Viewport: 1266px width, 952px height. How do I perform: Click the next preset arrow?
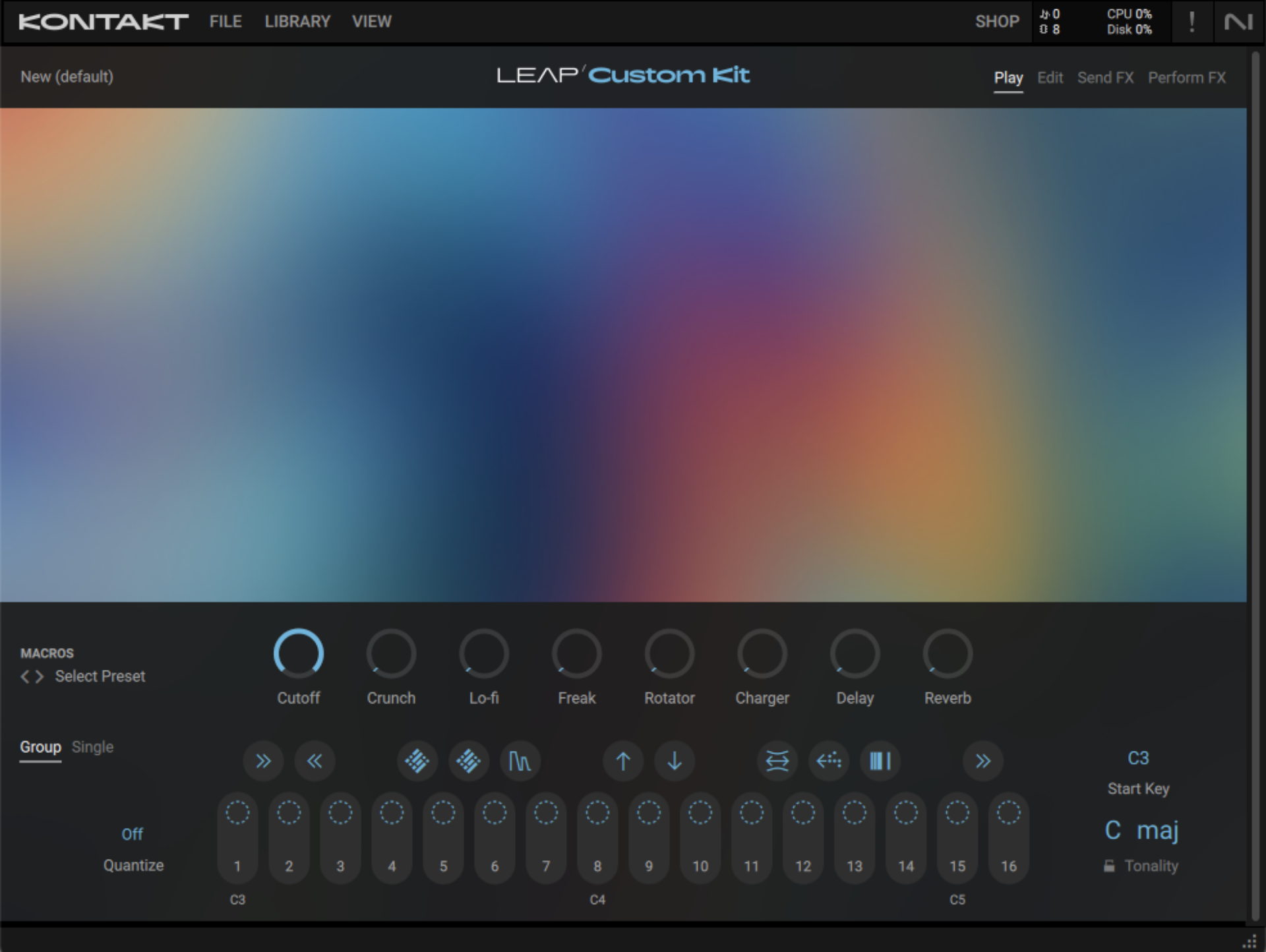(x=40, y=676)
